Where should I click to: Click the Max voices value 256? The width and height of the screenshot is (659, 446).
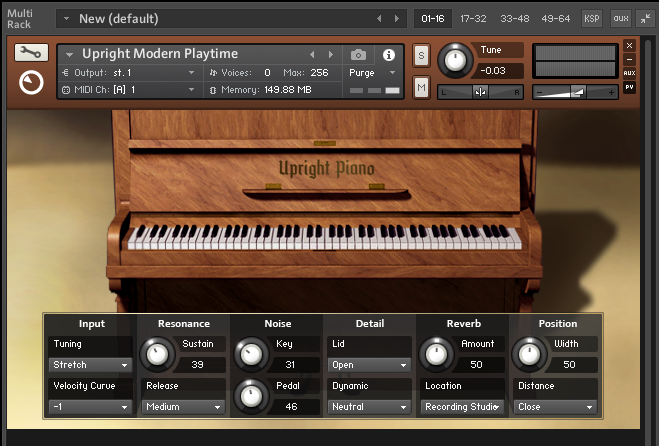(x=319, y=73)
